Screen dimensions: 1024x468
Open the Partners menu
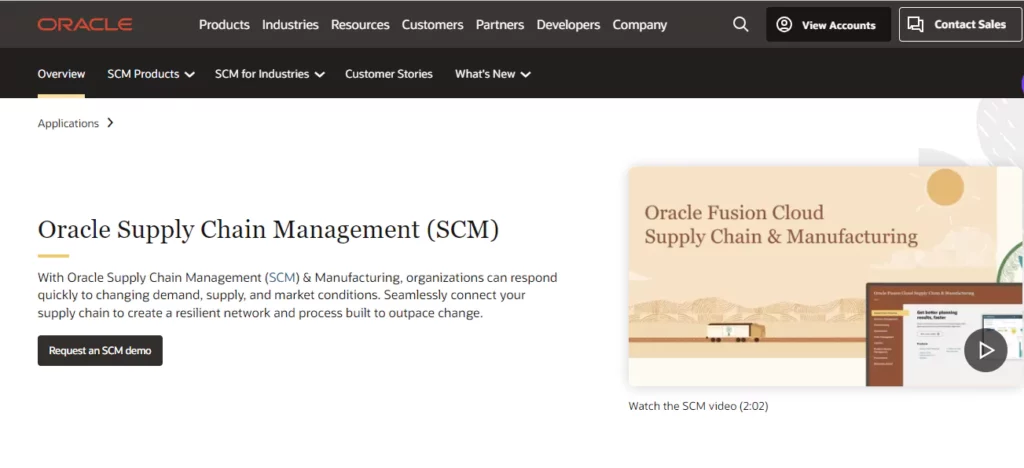click(x=500, y=25)
